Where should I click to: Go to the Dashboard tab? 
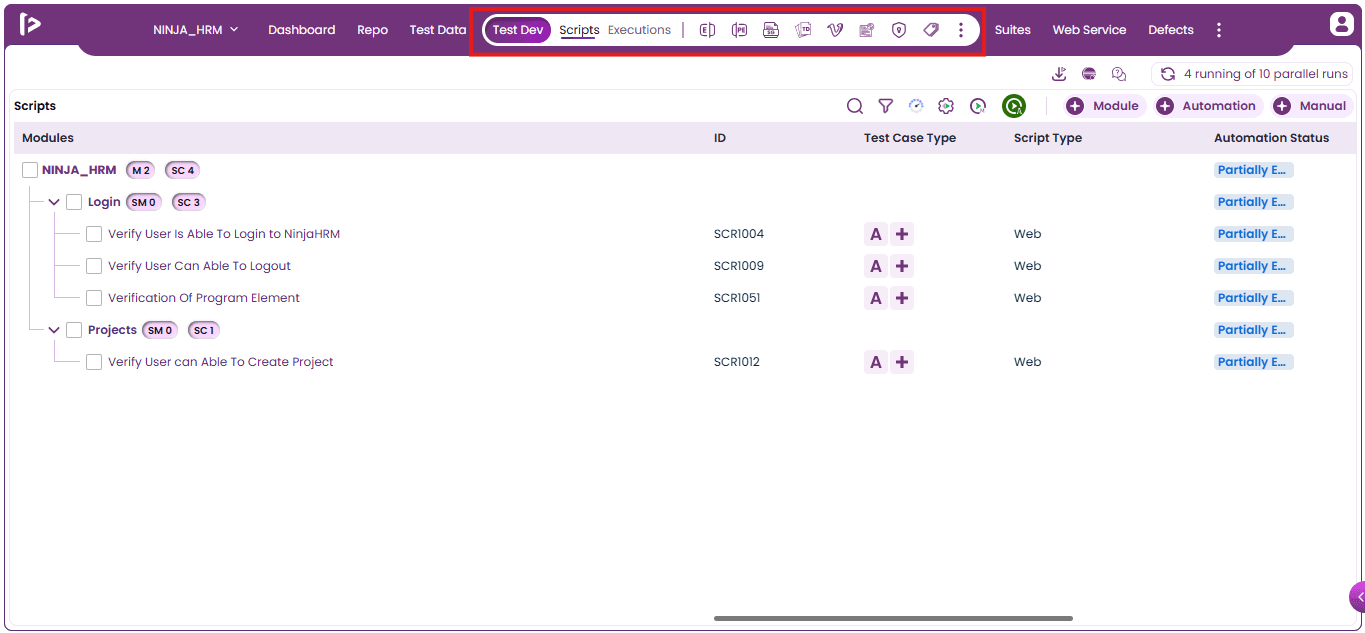[x=302, y=30]
